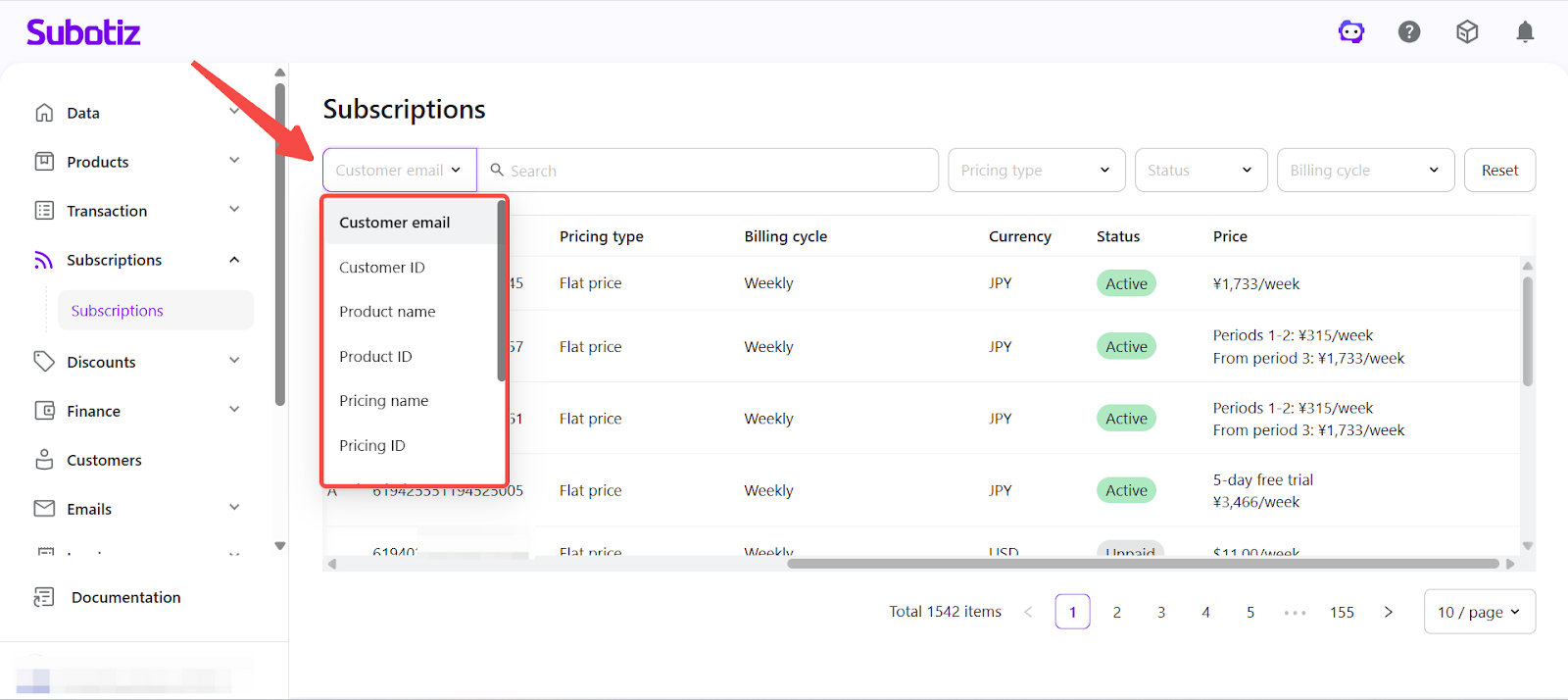Choose Product name search option
This screenshot has height=700, width=1568.
coord(387,312)
